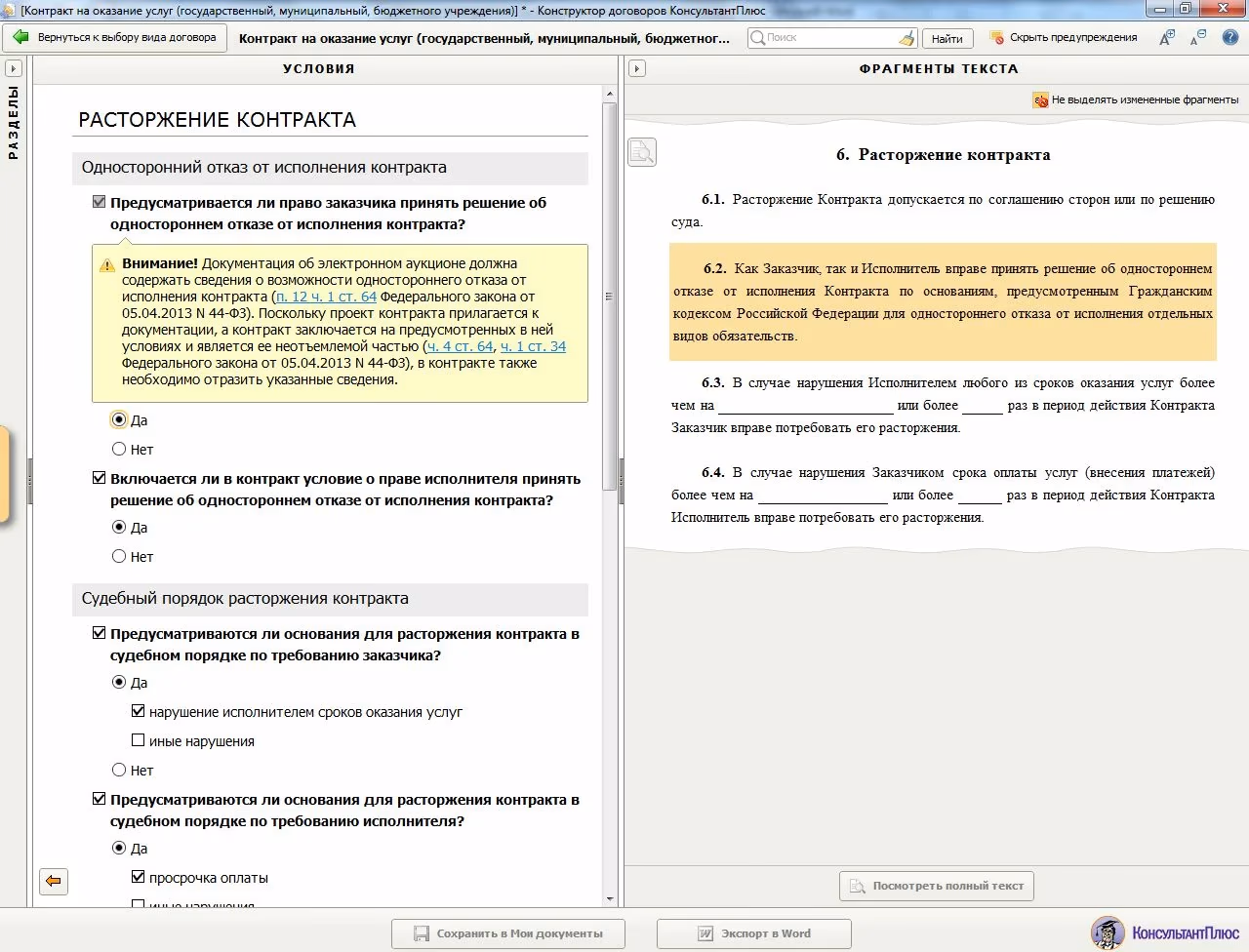Expand the Разделы side panel arrow

pos(14,69)
